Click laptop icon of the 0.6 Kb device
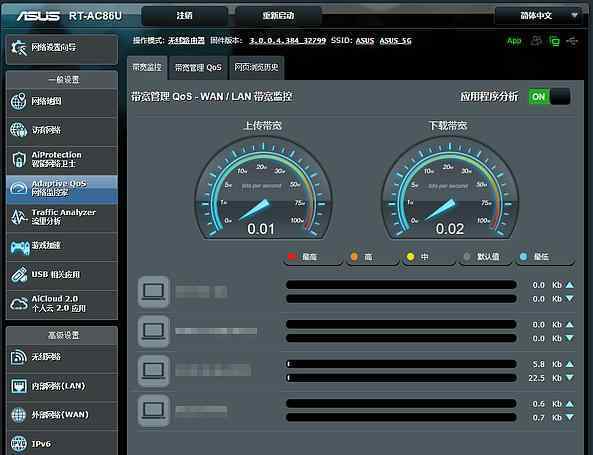The image size is (593, 455). (154, 410)
